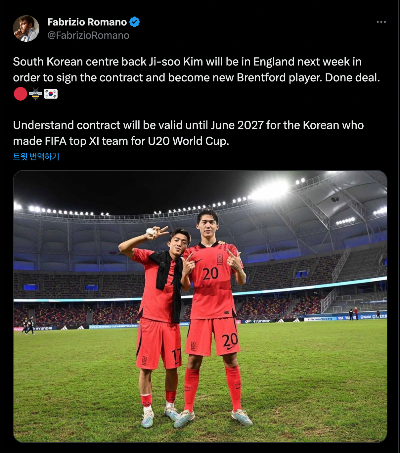
Task: Click the bright stadium floodlight in photo
Action: coord(272,189)
